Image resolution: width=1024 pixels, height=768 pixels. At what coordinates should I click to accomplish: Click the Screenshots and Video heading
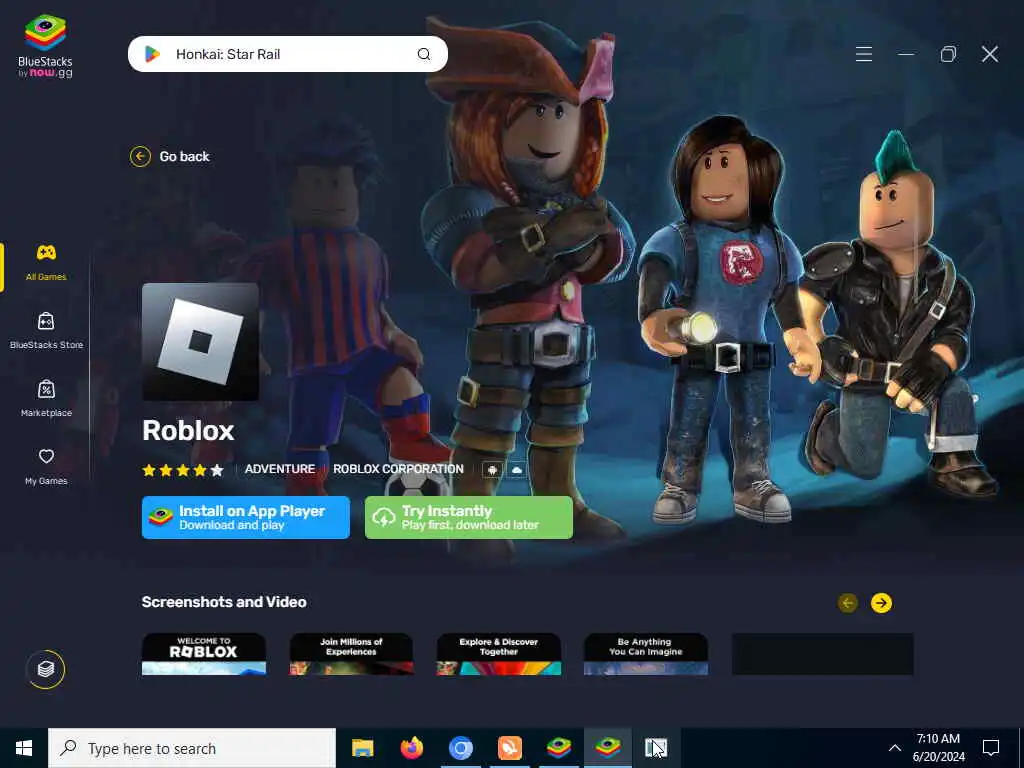[x=224, y=602]
